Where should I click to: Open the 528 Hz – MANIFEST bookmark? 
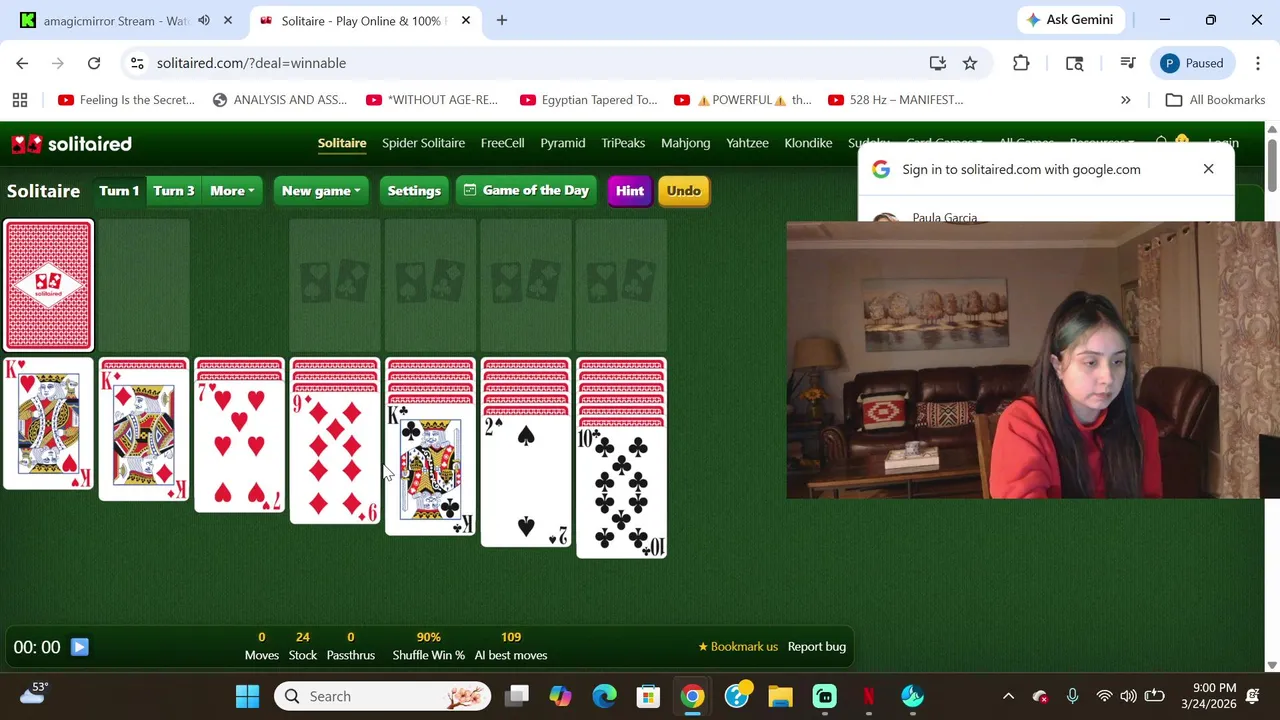[896, 100]
